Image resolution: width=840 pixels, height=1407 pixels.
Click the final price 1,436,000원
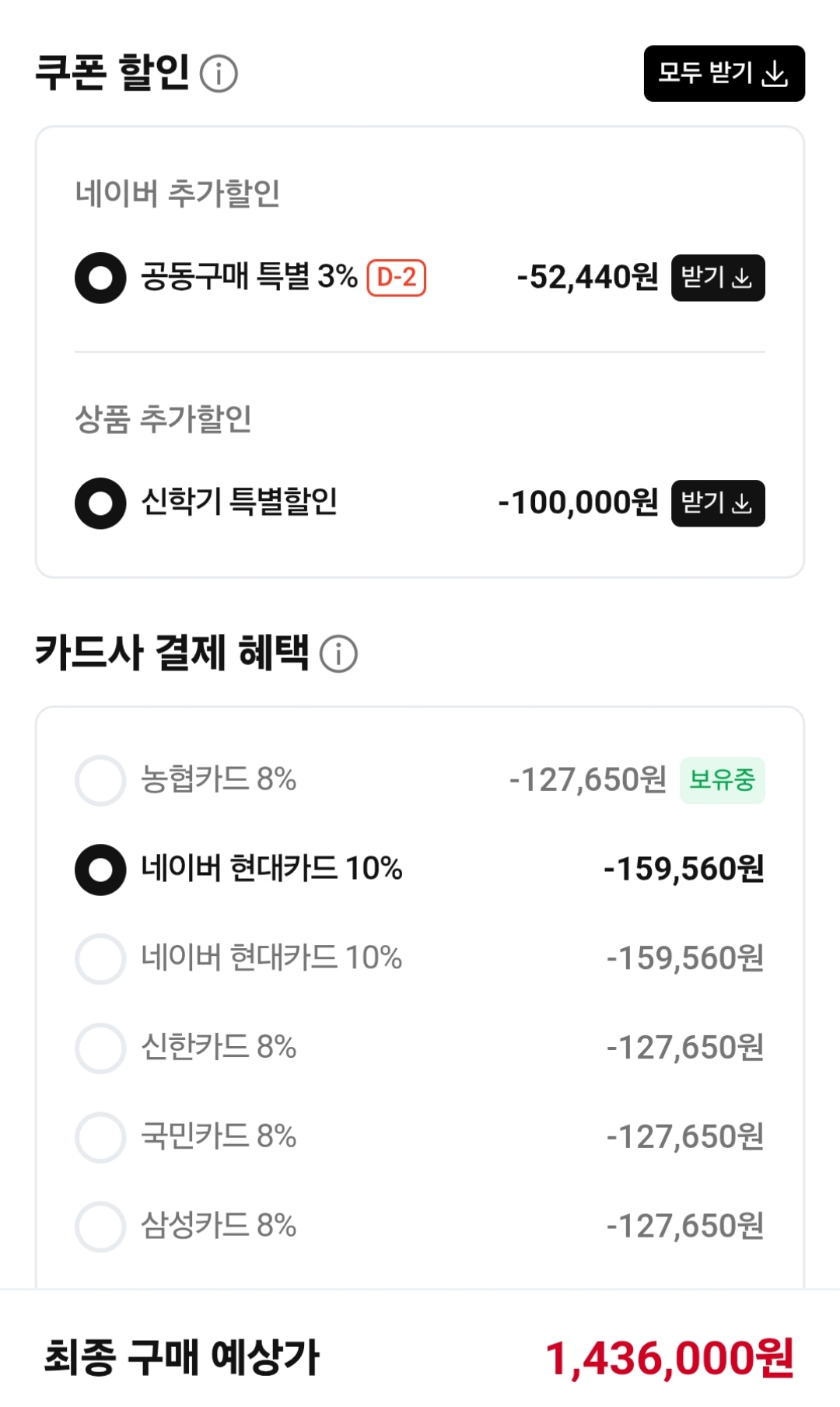tap(669, 1359)
